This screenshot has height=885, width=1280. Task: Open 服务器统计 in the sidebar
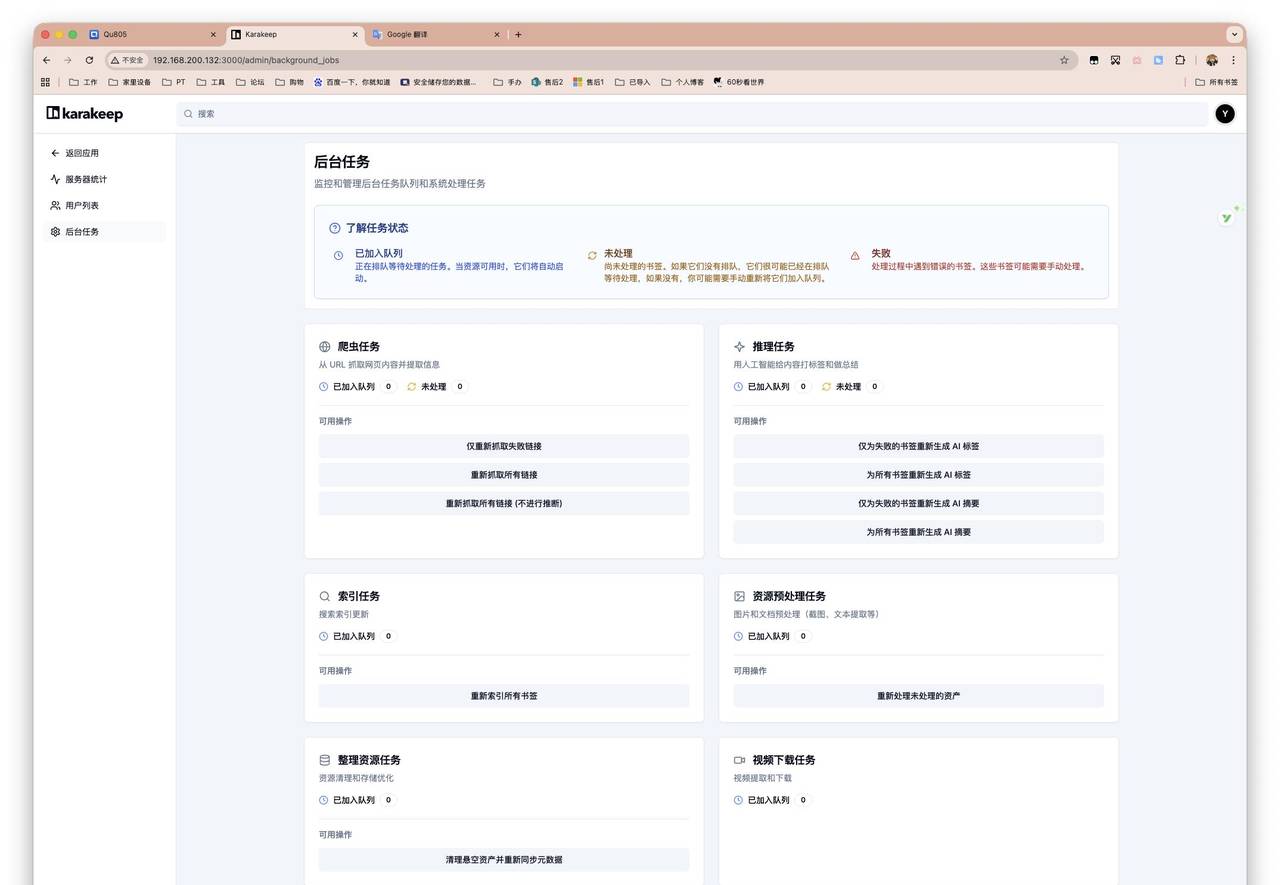(x=86, y=179)
